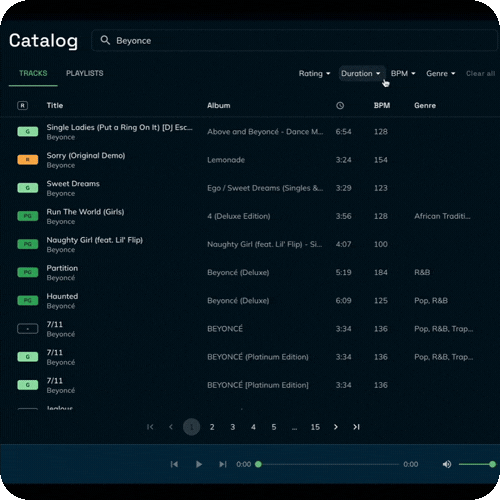Sort by Title column header

coord(55,105)
